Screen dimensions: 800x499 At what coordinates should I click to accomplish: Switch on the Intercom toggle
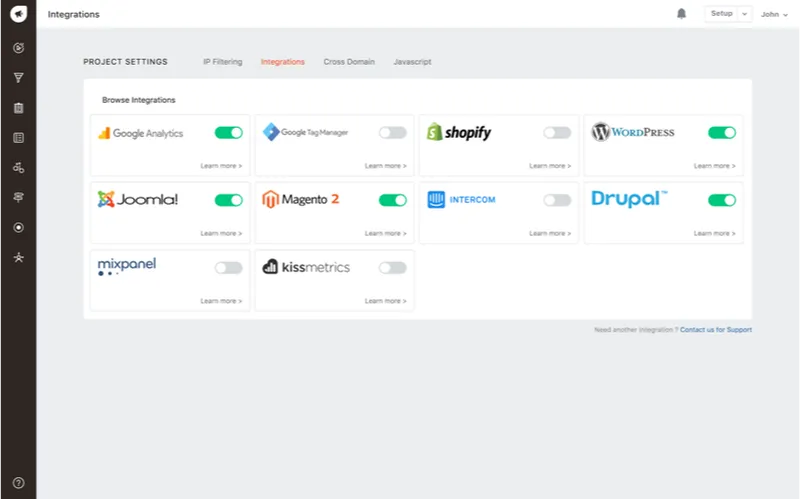557,200
